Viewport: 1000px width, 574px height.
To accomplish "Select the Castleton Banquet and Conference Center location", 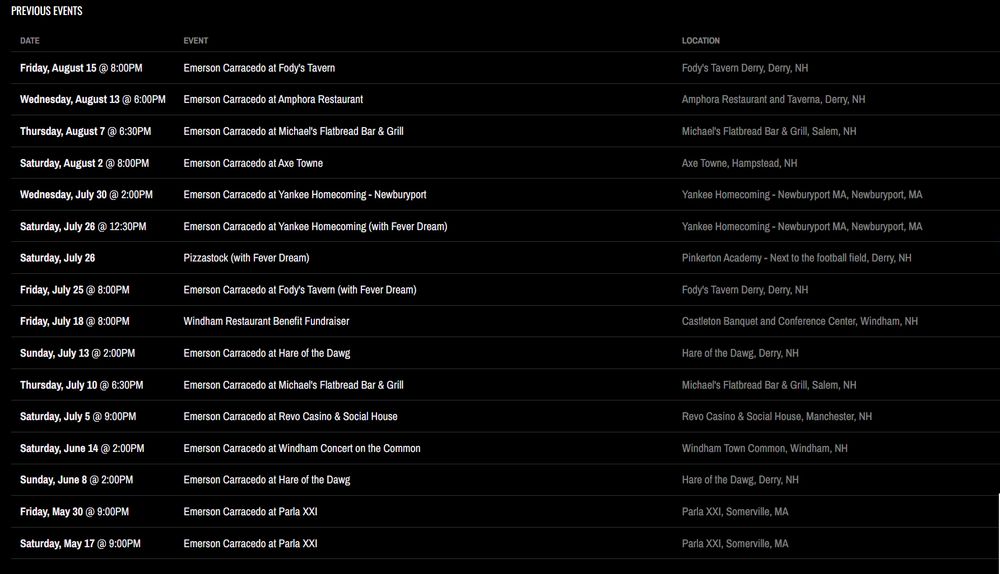I will 799,321.
